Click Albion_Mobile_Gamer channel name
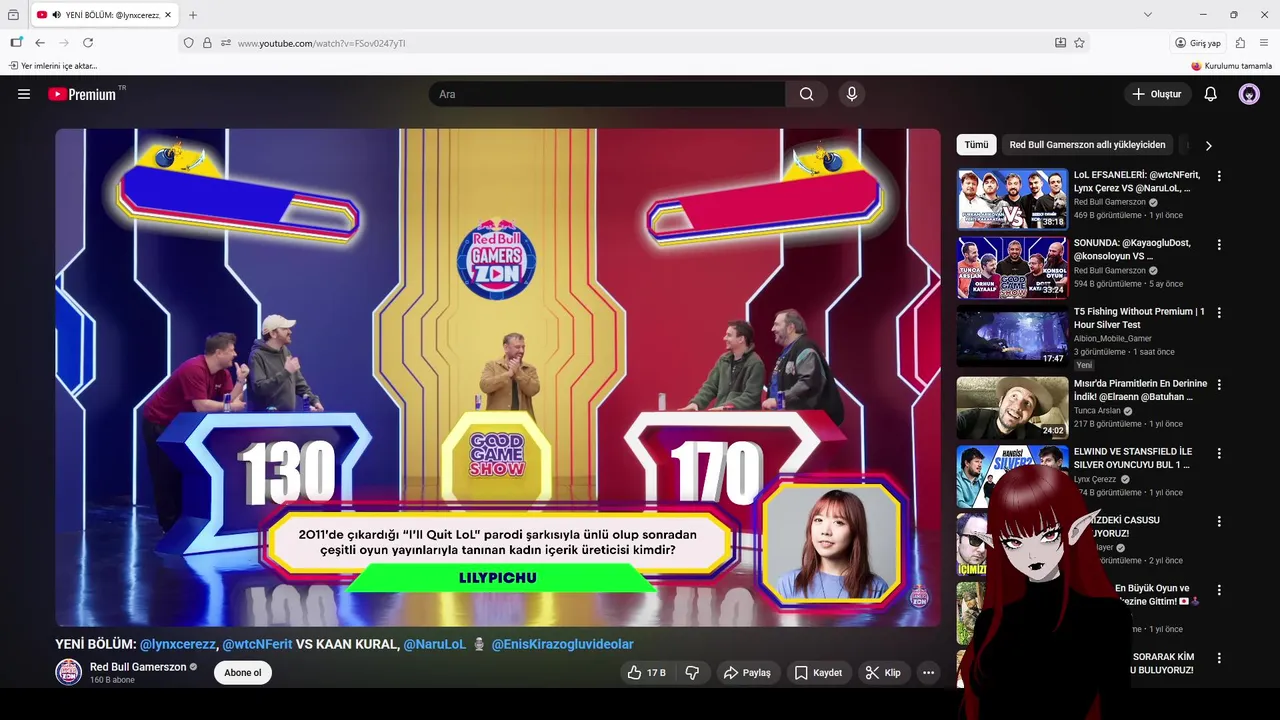This screenshot has width=1280, height=720. point(1113,339)
